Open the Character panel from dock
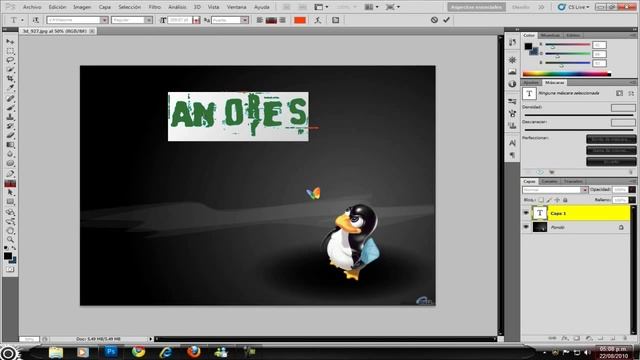Screen dimensions: 640x360 point(512,143)
